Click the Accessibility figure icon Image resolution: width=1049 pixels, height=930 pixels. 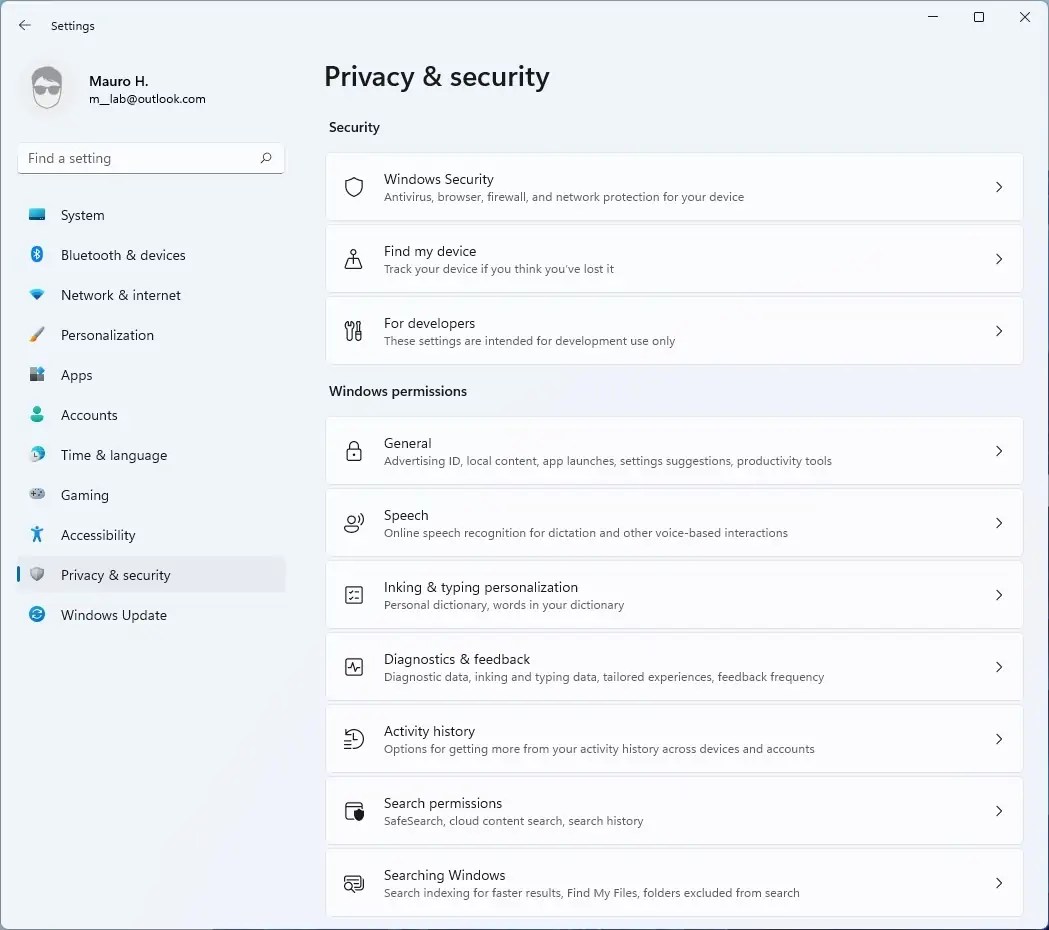37,534
